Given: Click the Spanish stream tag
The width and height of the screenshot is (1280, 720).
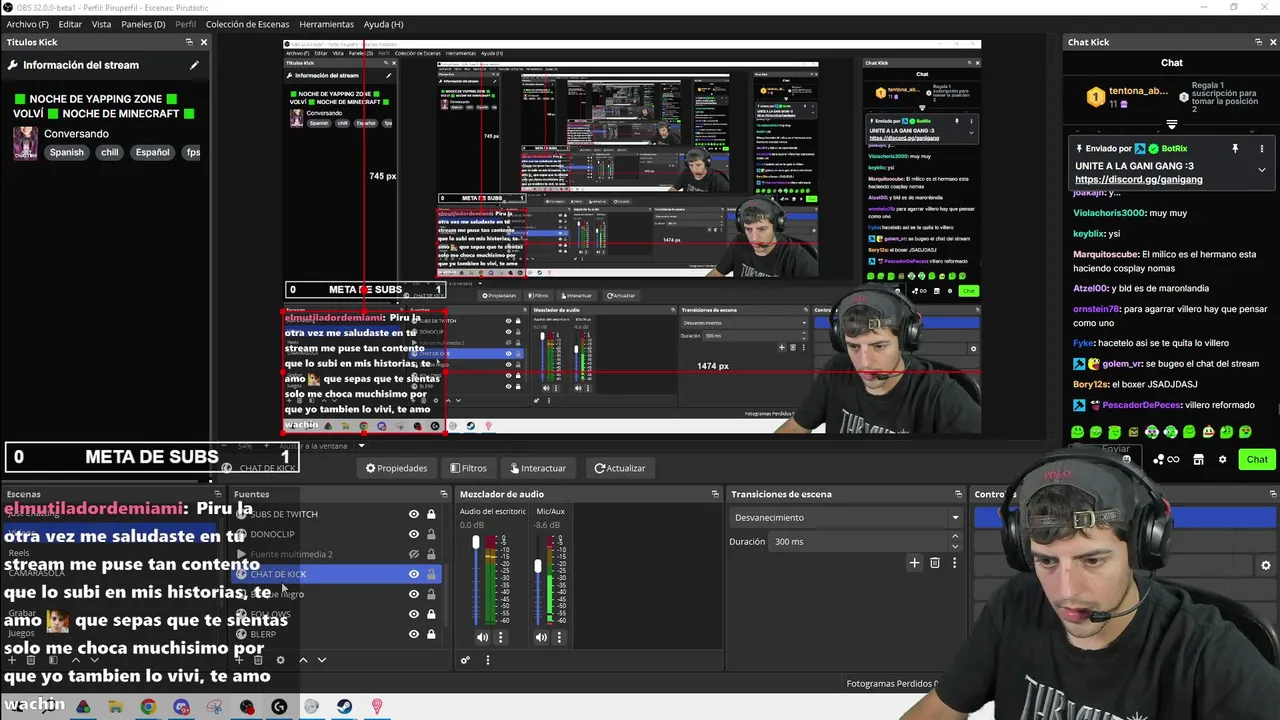Looking at the screenshot, I should point(67,152).
